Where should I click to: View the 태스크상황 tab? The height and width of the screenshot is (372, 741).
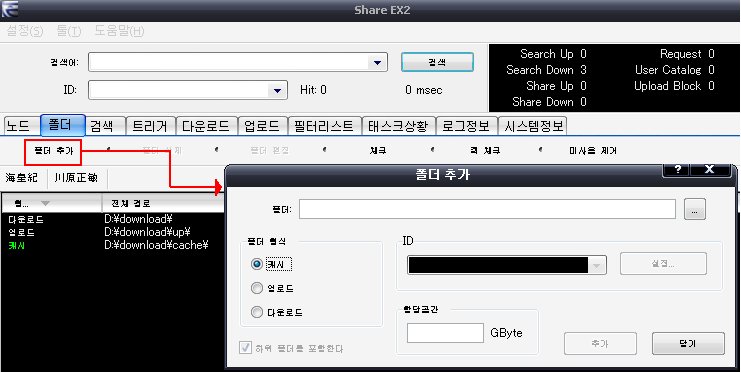(x=398, y=126)
